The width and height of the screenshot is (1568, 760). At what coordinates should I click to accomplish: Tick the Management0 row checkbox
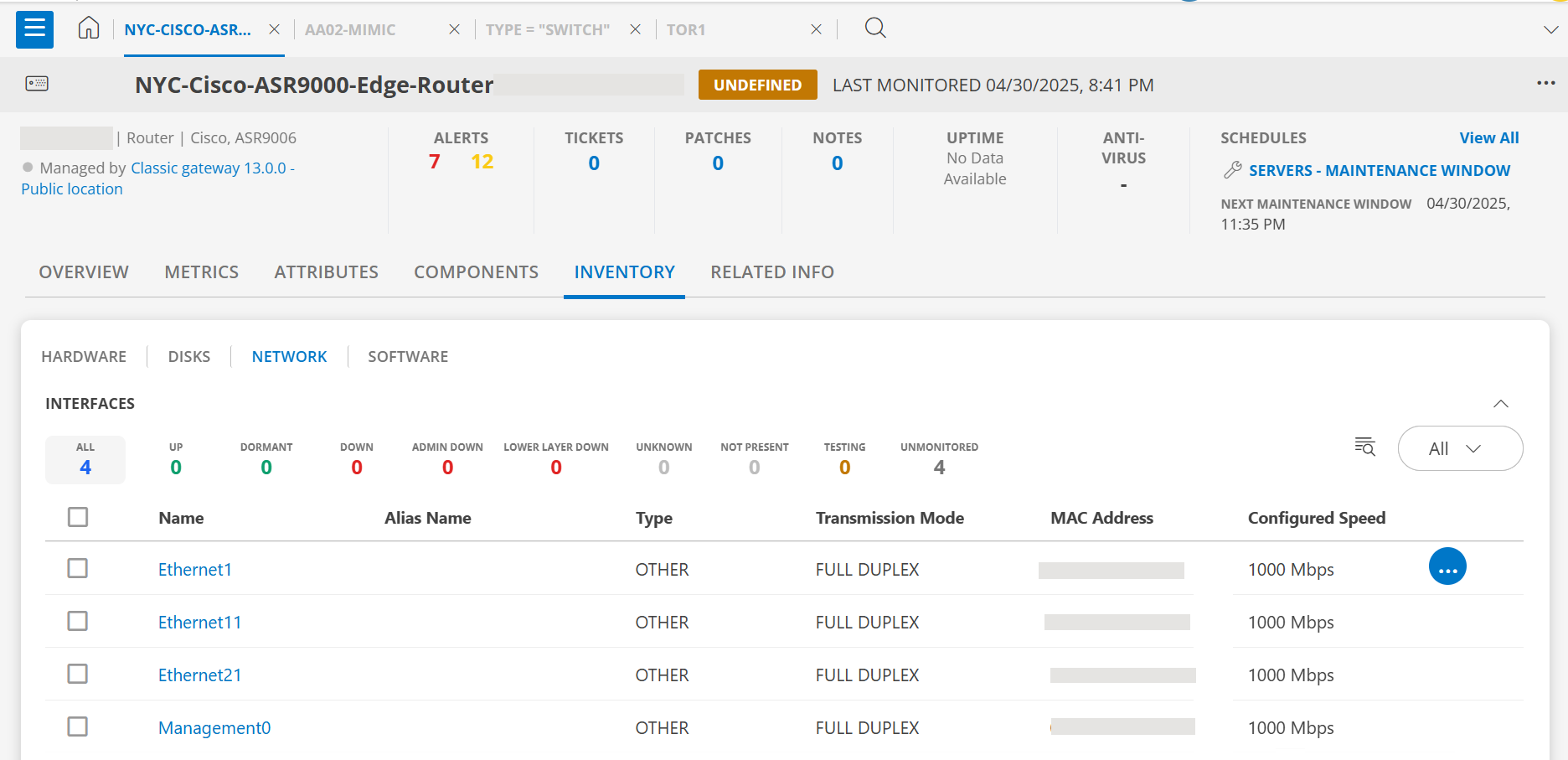(78, 726)
